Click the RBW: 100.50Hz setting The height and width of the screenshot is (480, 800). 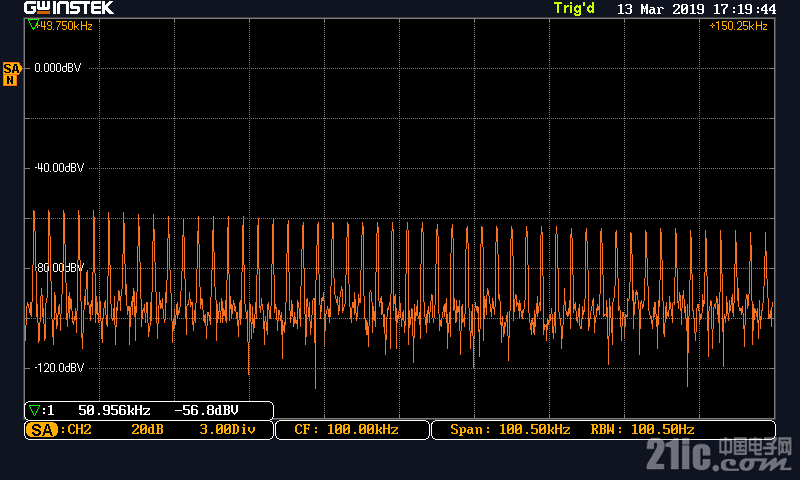click(642, 430)
